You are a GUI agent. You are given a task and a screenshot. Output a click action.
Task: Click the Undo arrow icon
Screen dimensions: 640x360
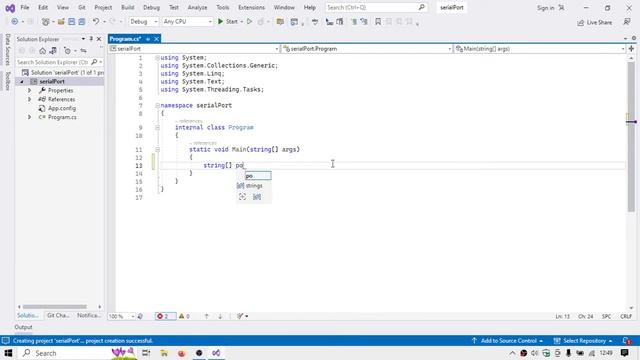(96, 22)
